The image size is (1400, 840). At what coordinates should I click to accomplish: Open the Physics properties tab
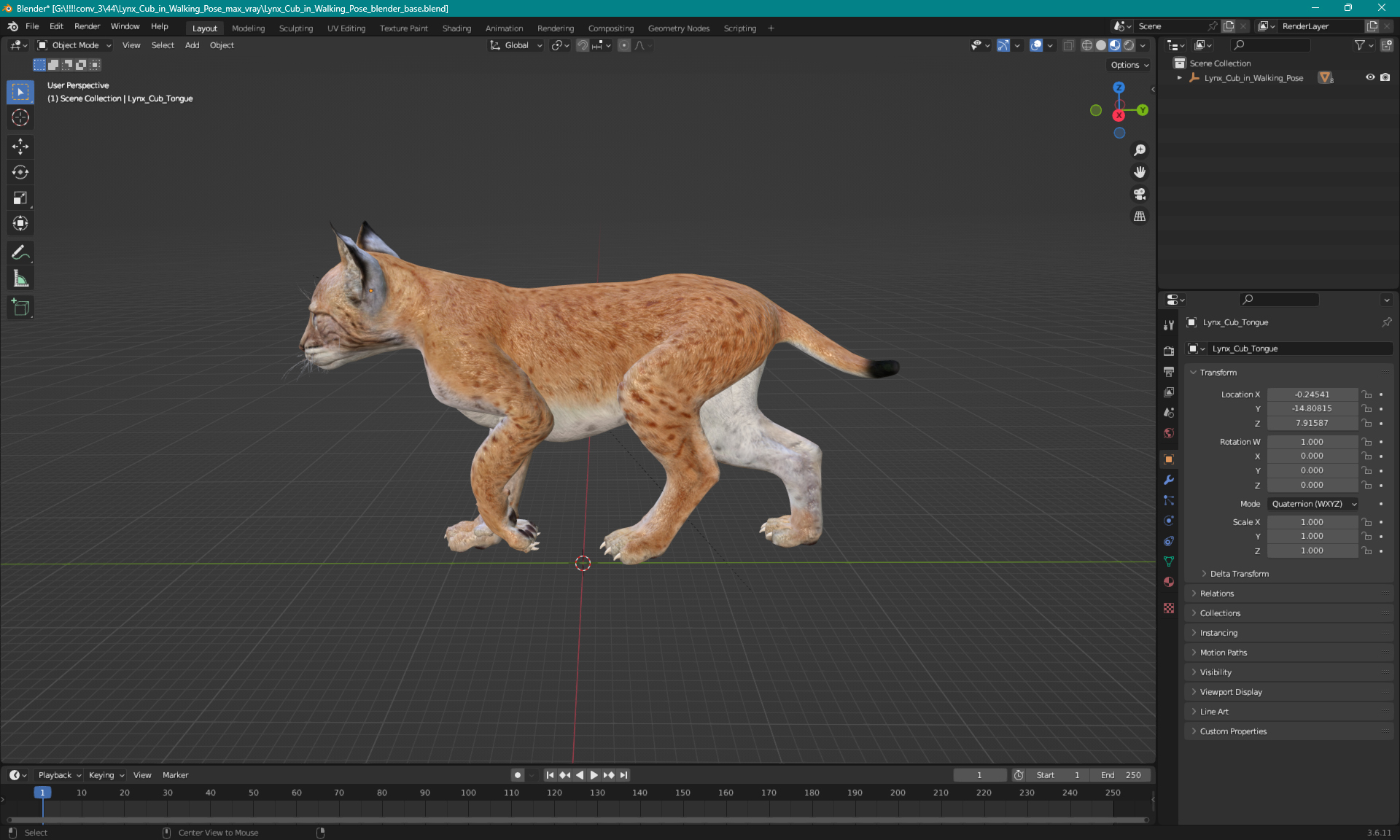(x=1169, y=521)
